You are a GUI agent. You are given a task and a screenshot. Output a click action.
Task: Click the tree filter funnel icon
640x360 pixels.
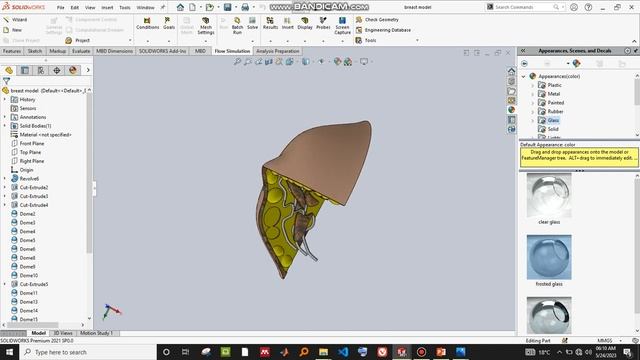point(7,81)
